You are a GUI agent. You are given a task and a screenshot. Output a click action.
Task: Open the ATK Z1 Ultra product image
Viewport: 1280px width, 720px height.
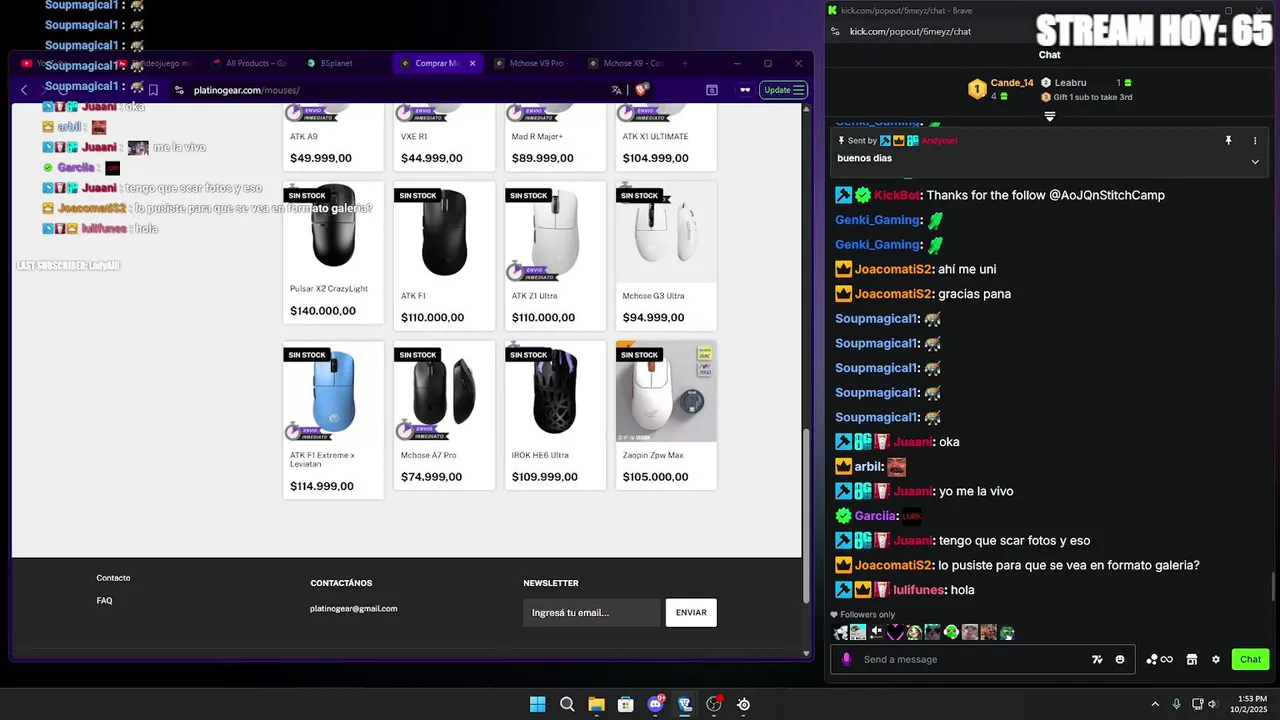point(555,232)
